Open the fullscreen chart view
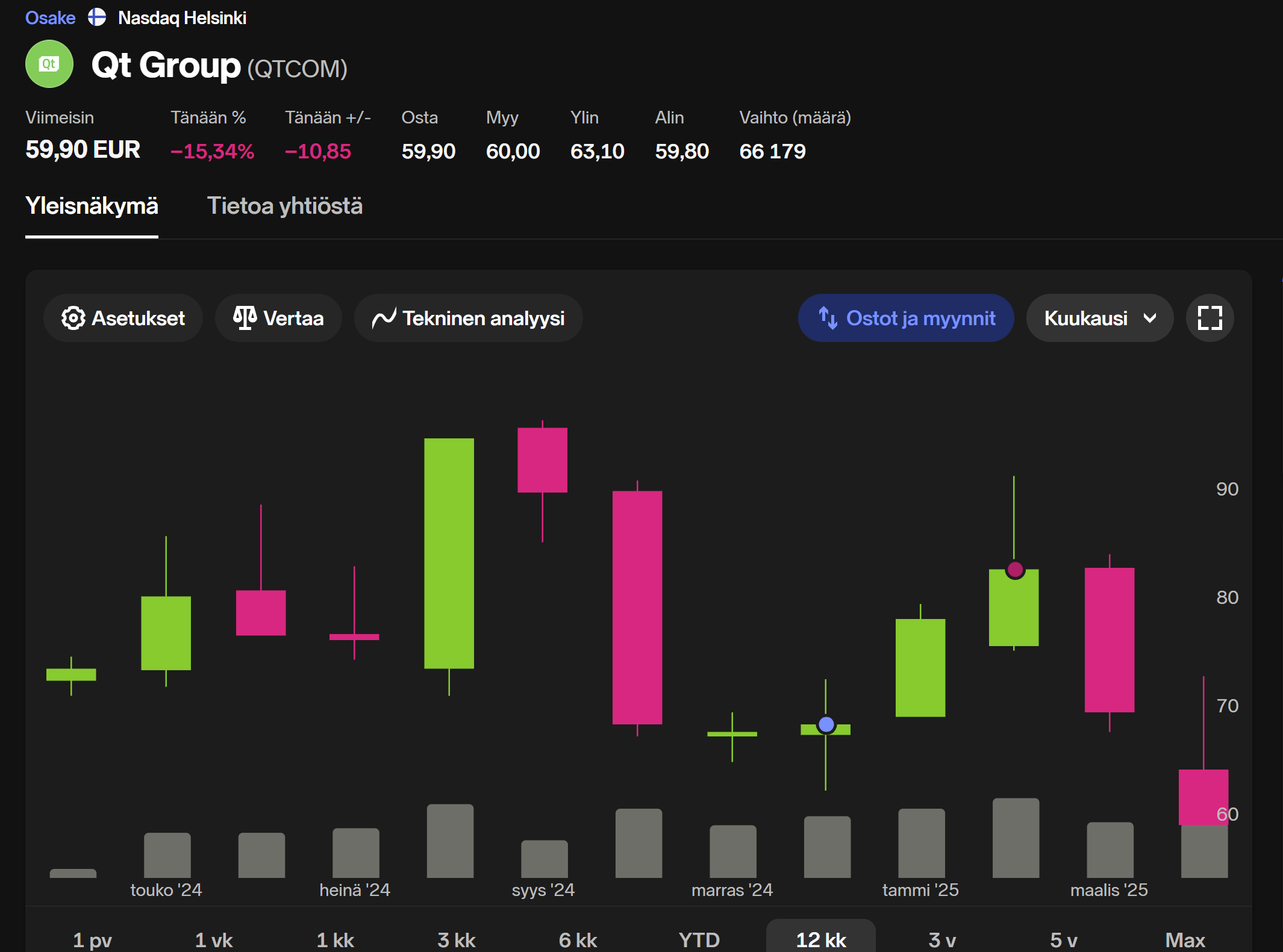This screenshot has width=1283, height=952. click(1210, 318)
